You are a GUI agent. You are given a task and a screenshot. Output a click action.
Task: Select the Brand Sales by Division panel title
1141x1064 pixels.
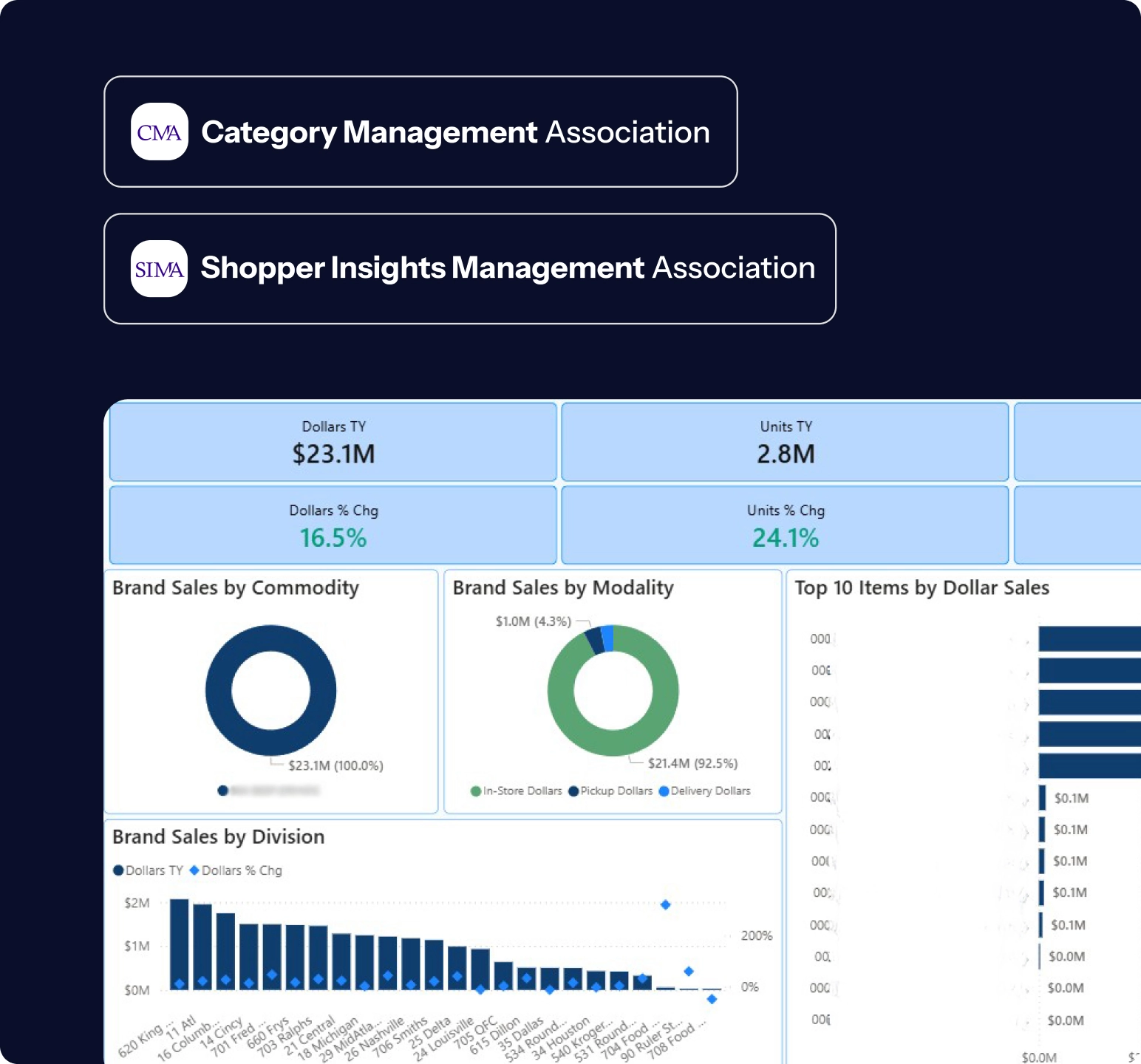[218, 836]
